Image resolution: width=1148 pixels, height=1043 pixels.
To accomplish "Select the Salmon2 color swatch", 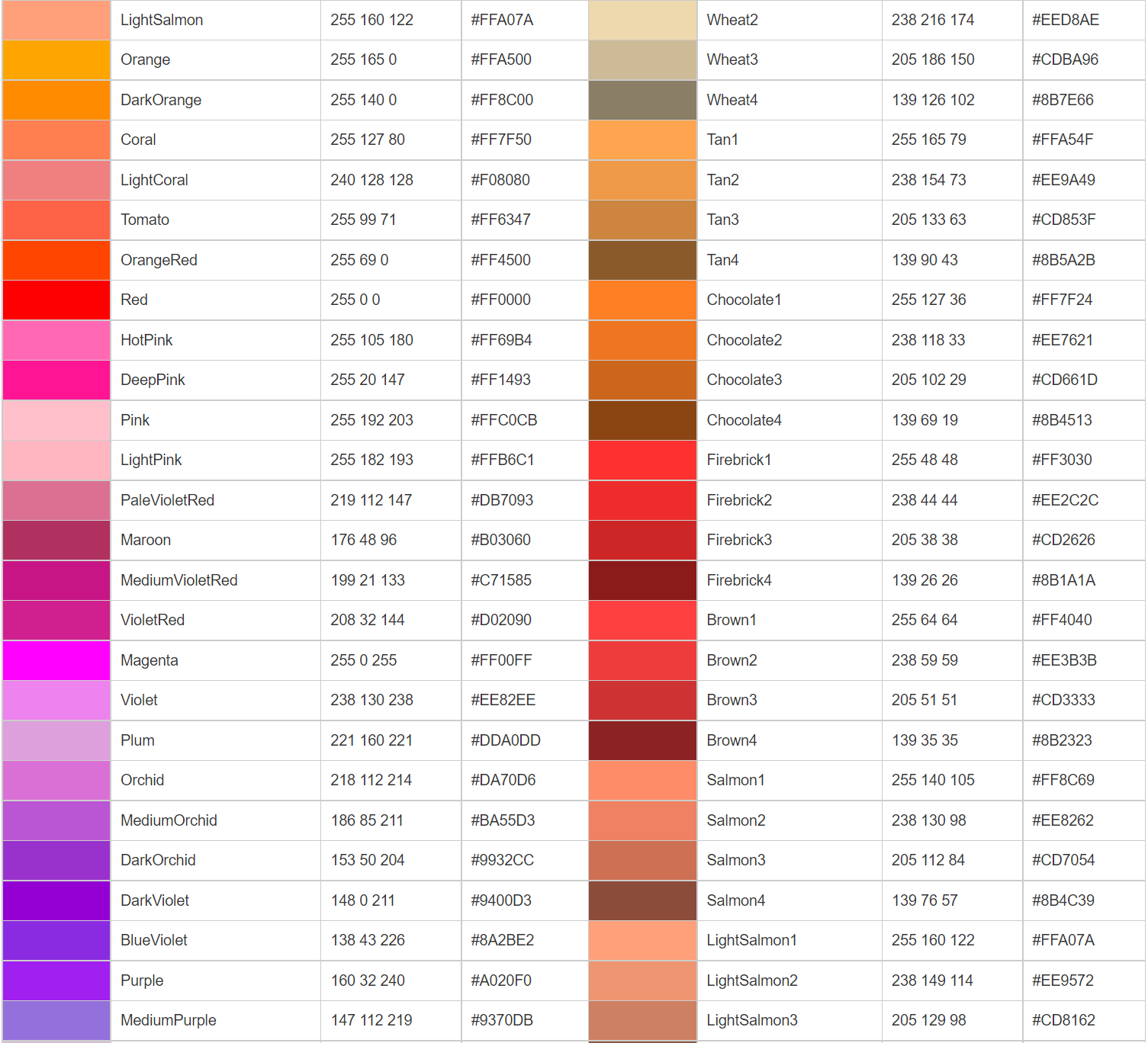I will [x=642, y=820].
